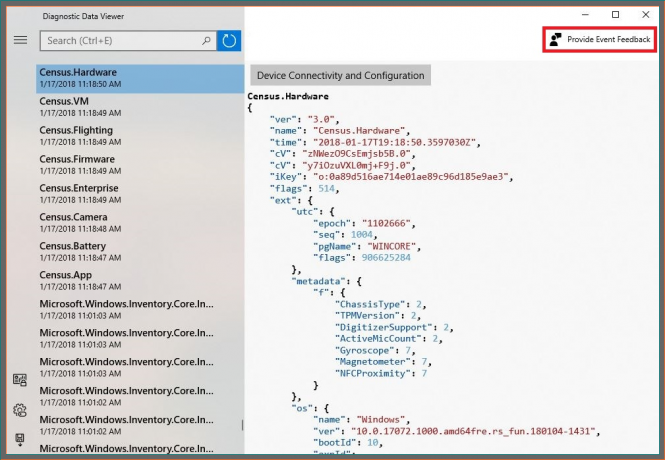Click the Export Data icon in sidebar

(x=20, y=439)
